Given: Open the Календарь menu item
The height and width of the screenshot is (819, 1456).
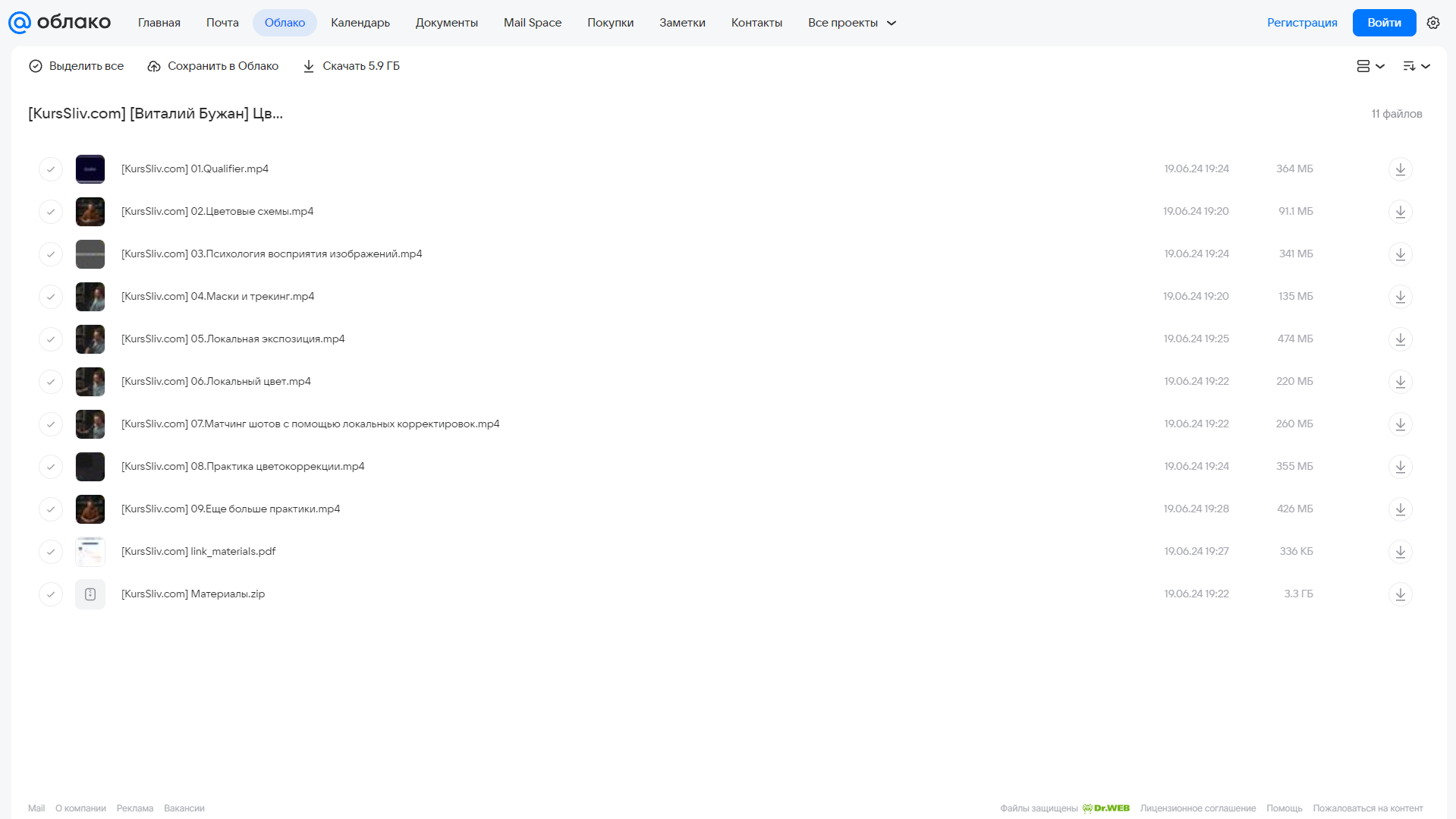Looking at the screenshot, I should [x=360, y=23].
